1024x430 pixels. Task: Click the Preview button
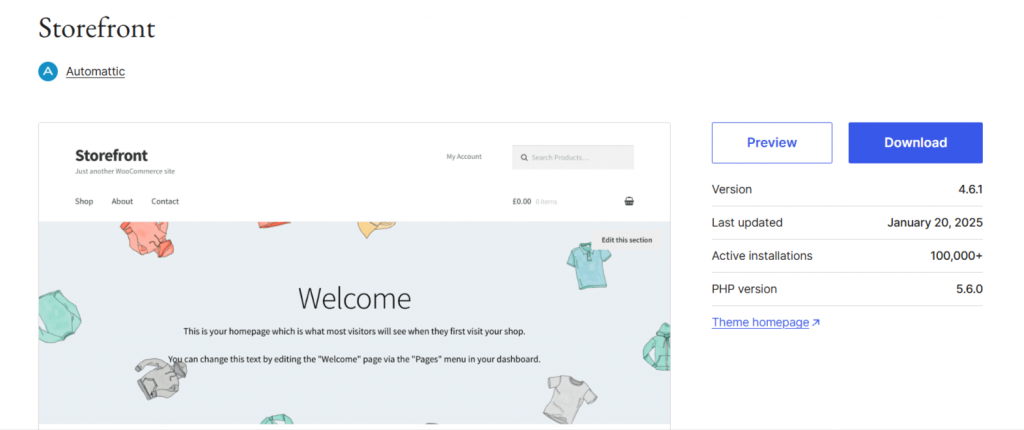772,142
